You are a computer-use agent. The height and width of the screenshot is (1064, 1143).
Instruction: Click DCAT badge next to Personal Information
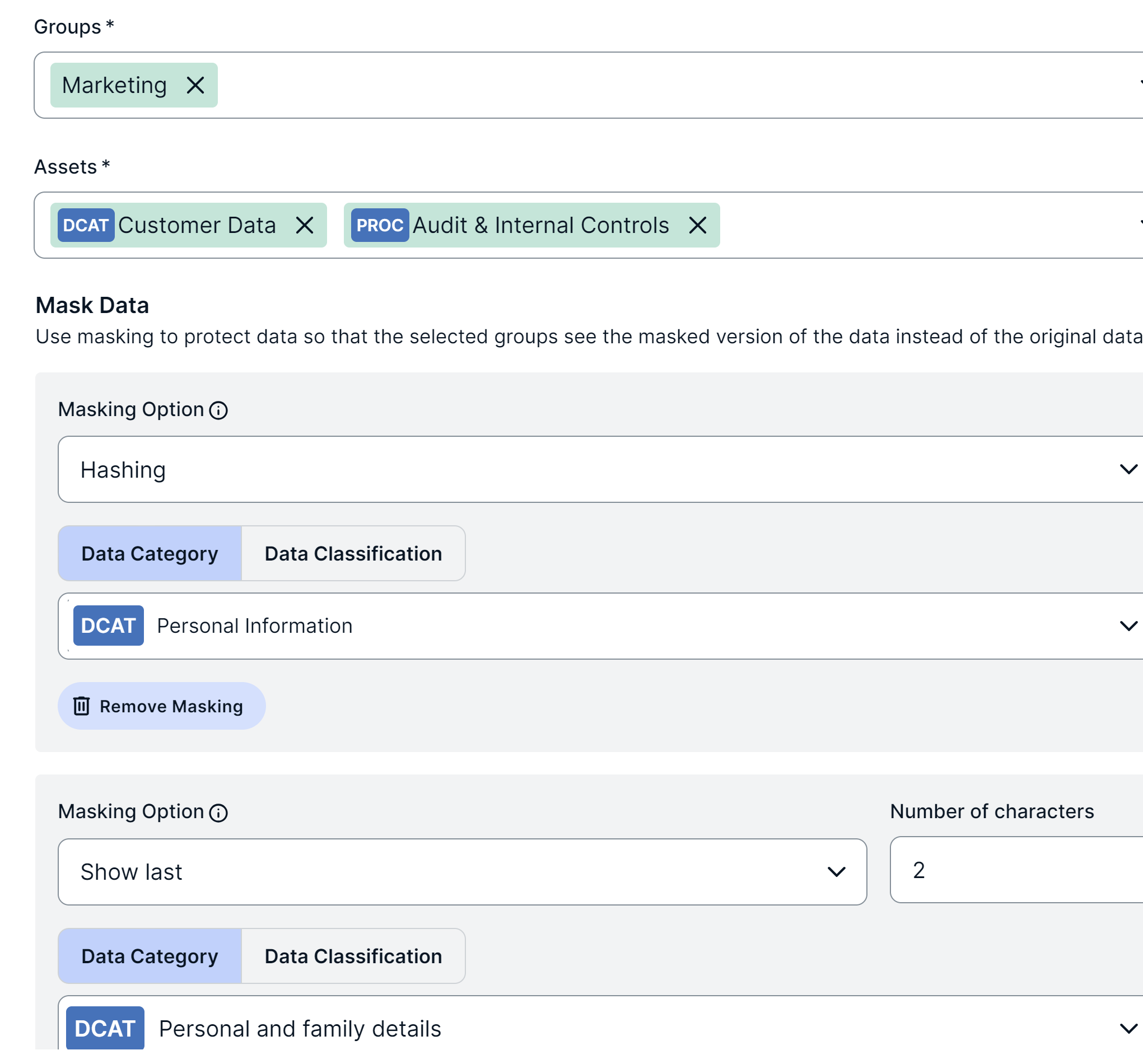(108, 626)
